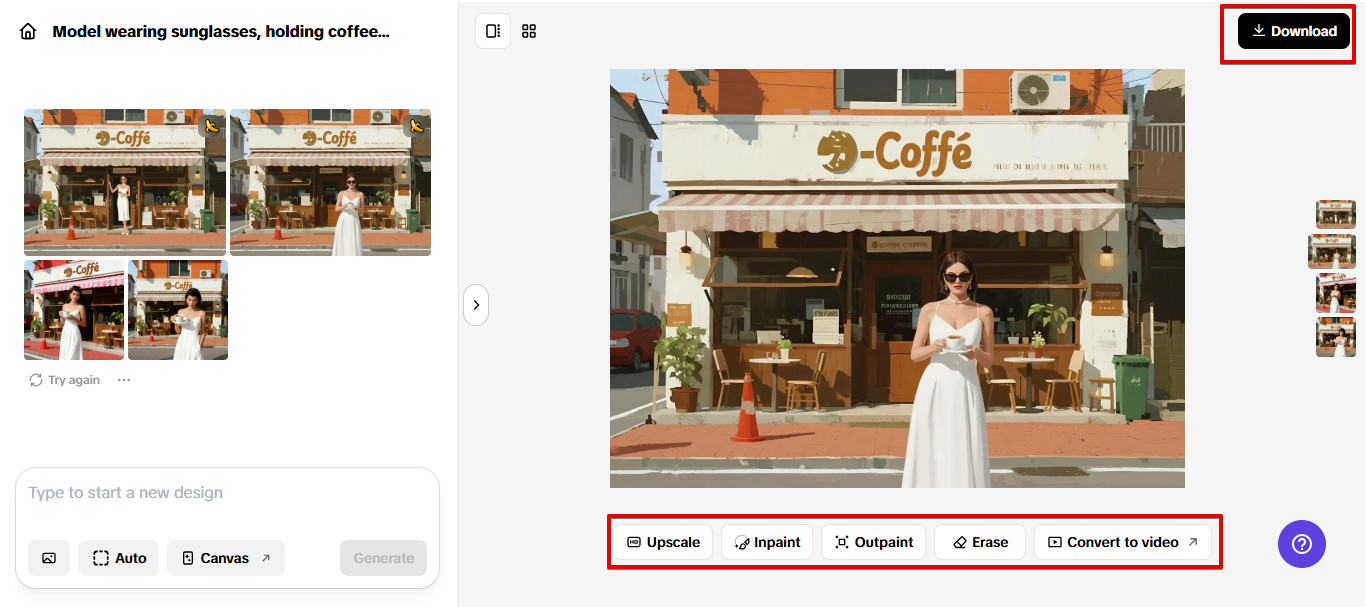1365x607 pixels.
Task: Open the more options menu below thumbnails
Action: (123, 379)
